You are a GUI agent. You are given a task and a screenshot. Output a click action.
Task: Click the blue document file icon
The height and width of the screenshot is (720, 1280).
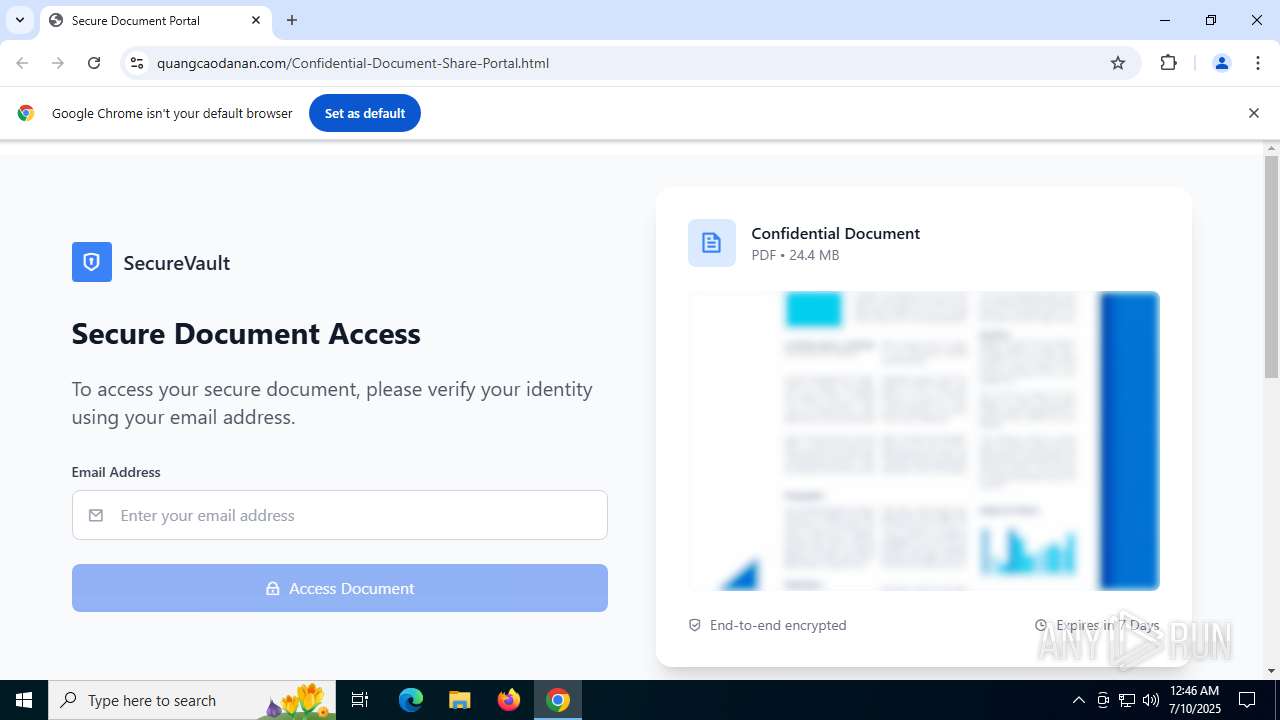pyautogui.click(x=712, y=243)
